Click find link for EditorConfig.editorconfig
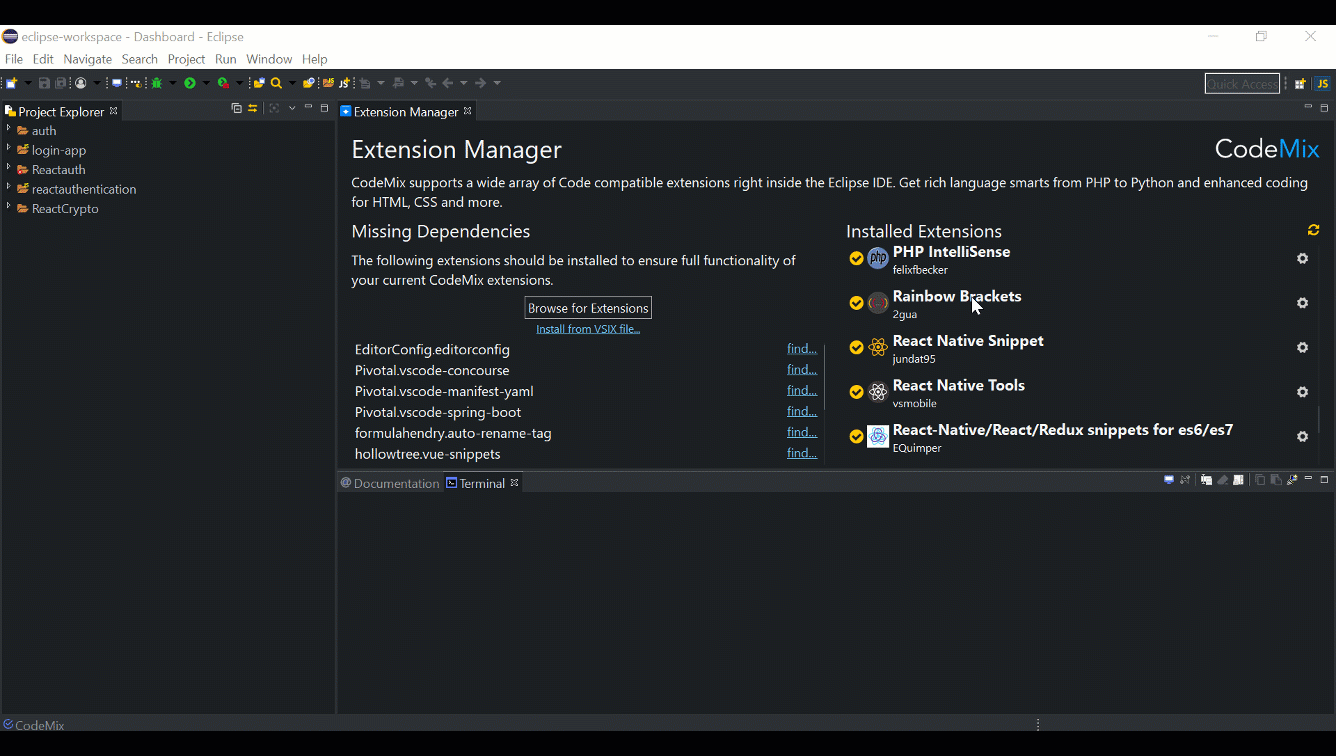1336x756 pixels. coord(802,349)
